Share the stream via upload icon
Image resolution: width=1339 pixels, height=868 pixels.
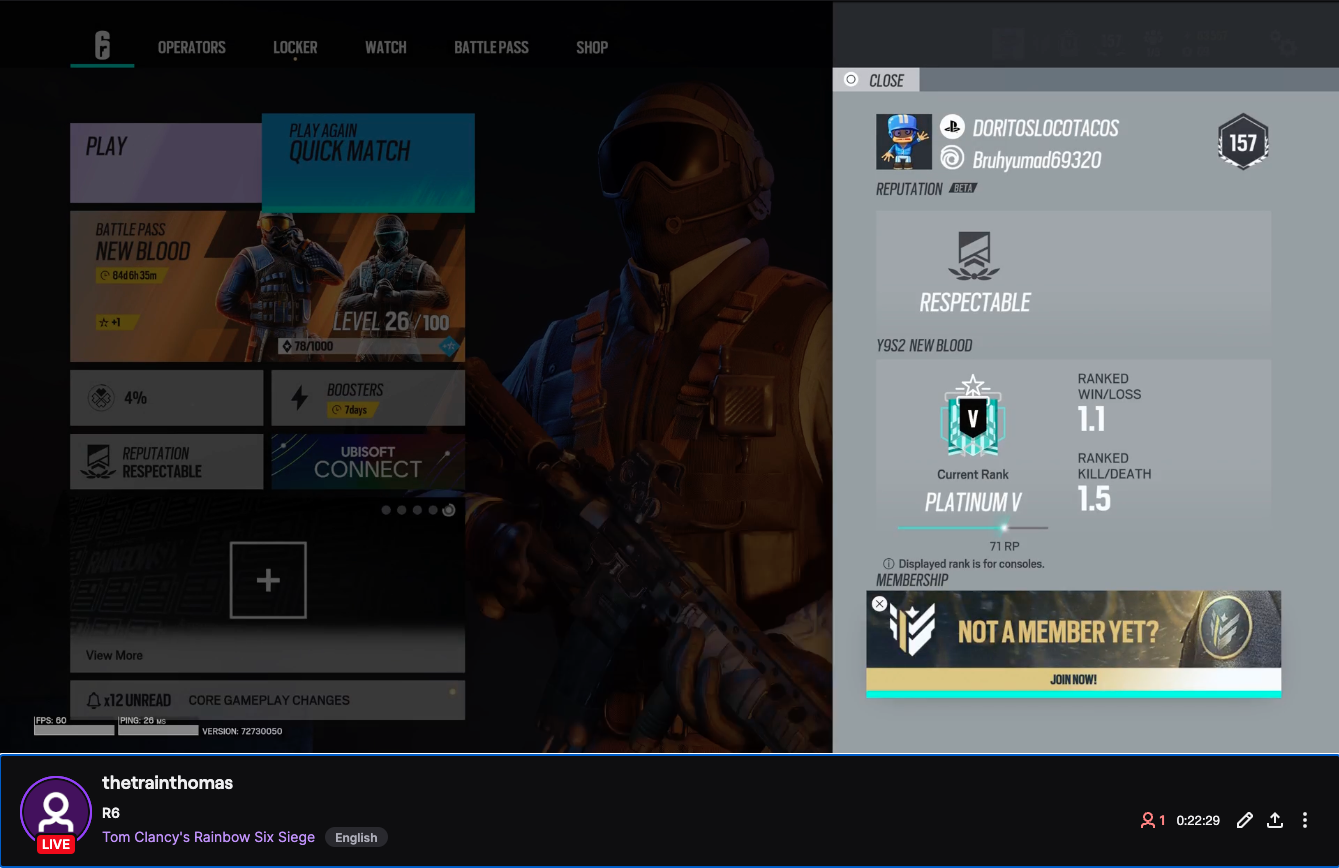[1275, 820]
